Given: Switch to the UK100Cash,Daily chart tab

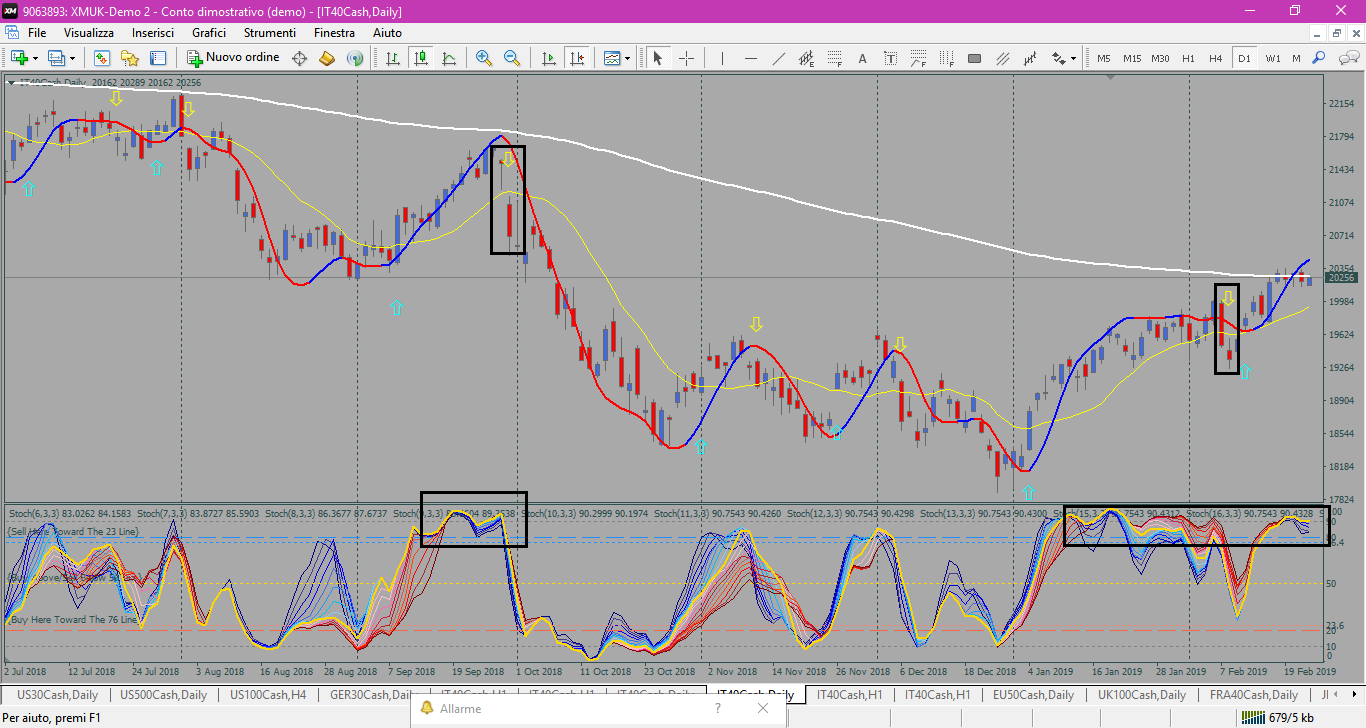Looking at the screenshot, I should 1143,694.
